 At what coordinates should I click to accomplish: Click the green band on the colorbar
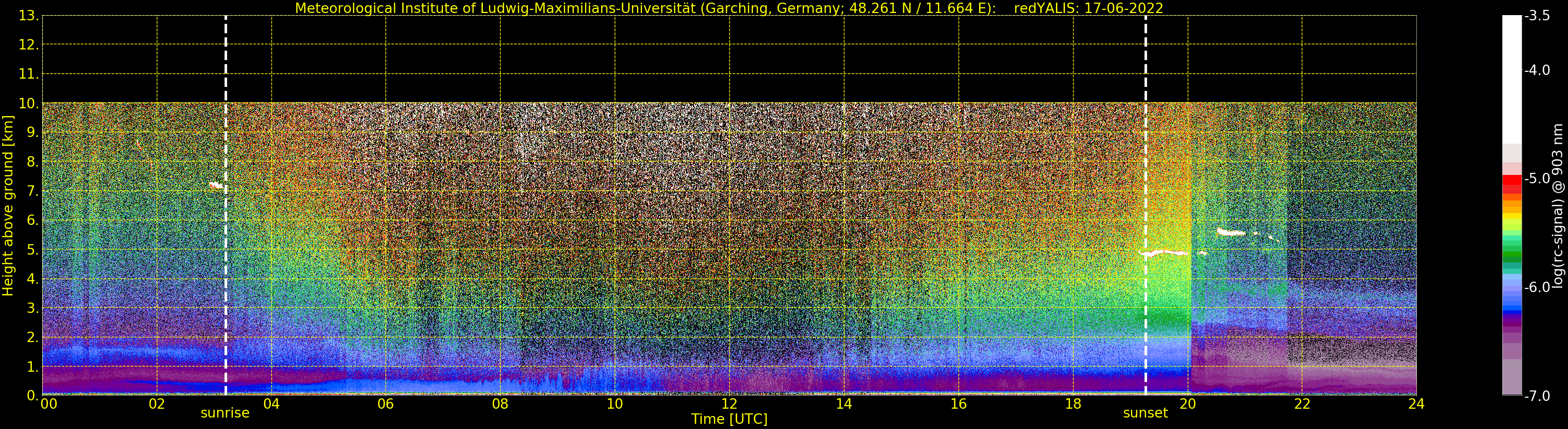[x=1512, y=249]
